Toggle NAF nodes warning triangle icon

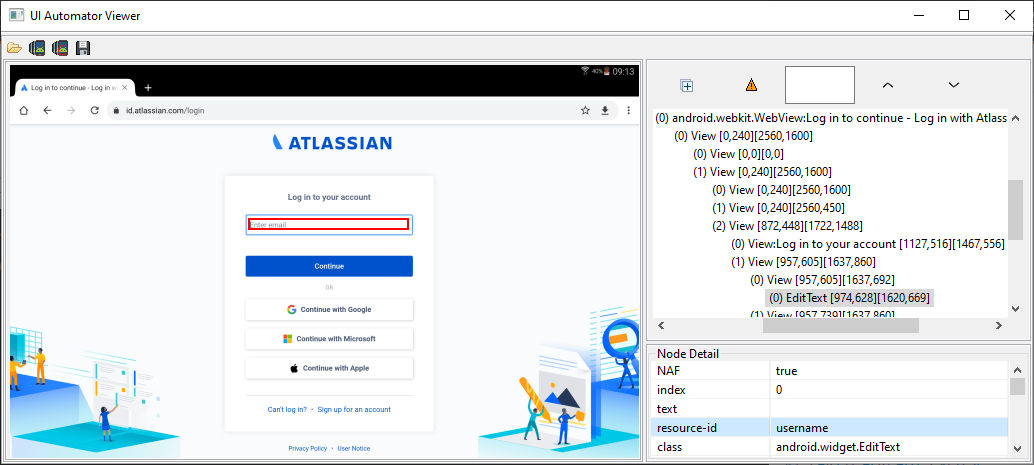tap(751, 85)
